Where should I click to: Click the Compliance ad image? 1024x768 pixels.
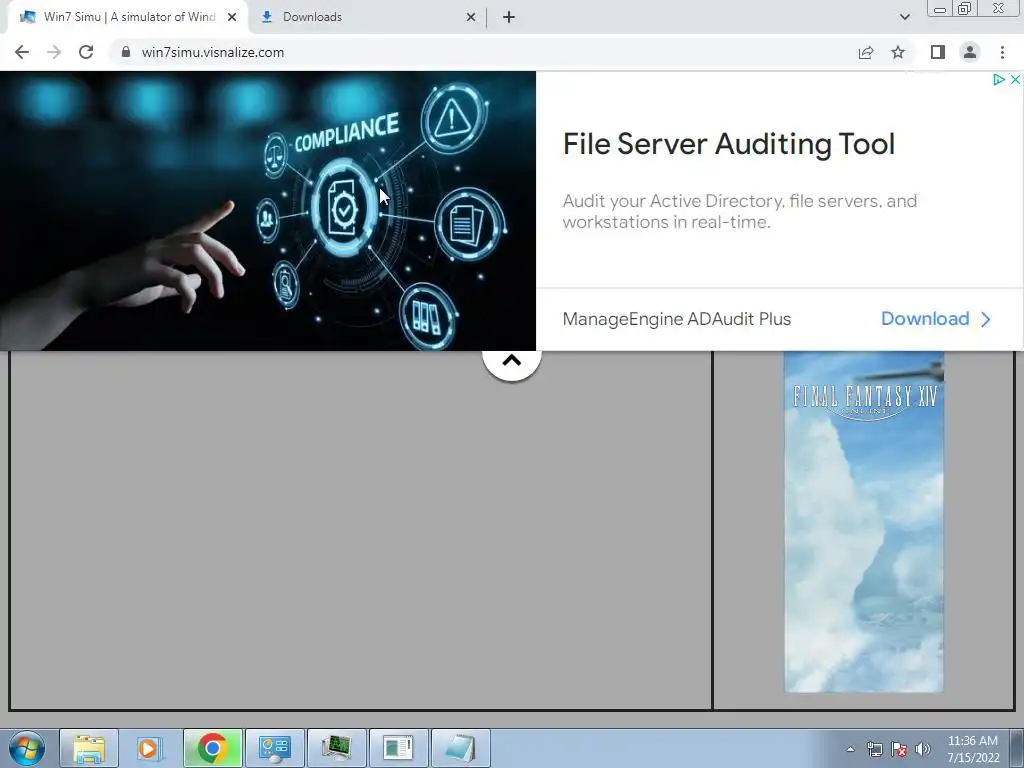pos(268,211)
